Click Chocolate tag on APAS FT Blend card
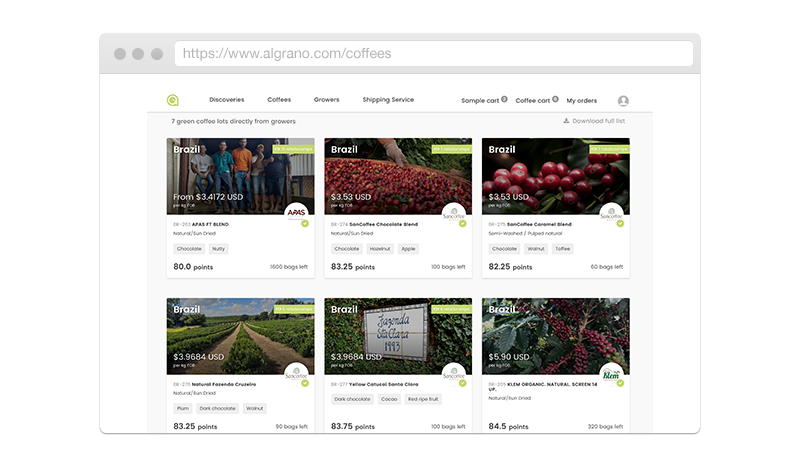 tap(189, 249)
